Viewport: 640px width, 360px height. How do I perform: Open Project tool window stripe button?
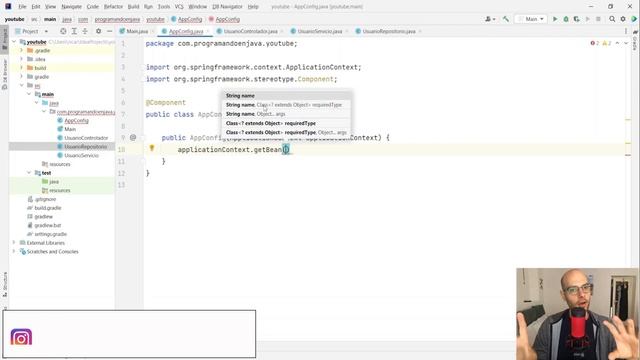[x=4, y=39]
